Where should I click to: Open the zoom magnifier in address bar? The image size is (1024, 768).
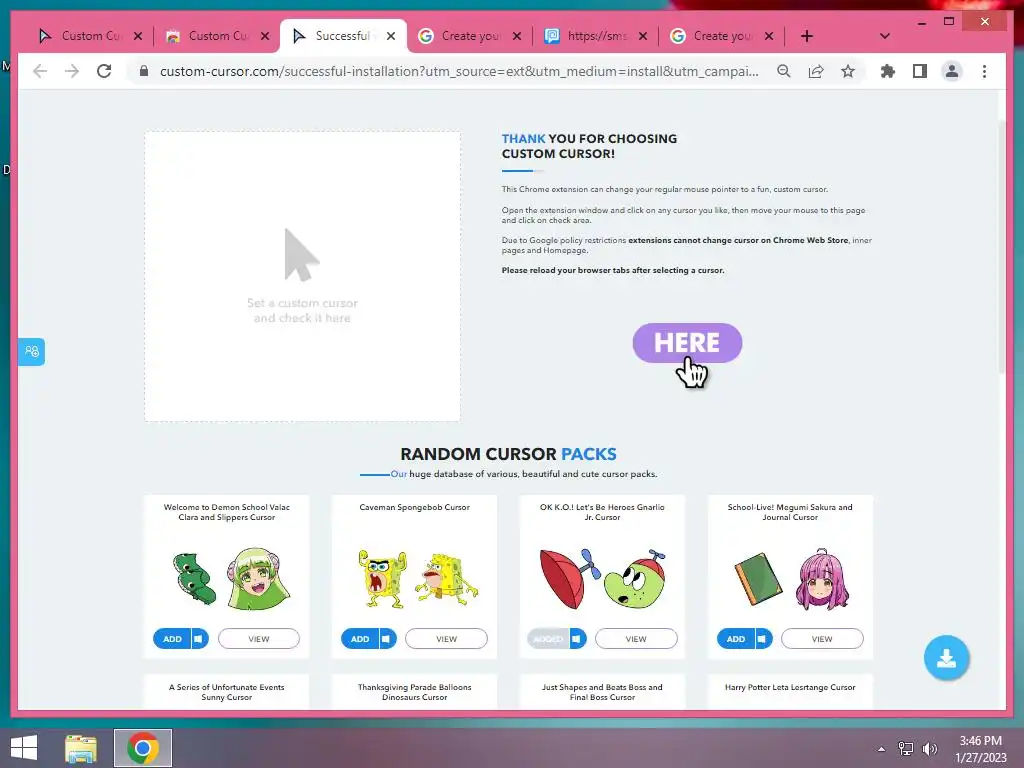tap(784, 71)
